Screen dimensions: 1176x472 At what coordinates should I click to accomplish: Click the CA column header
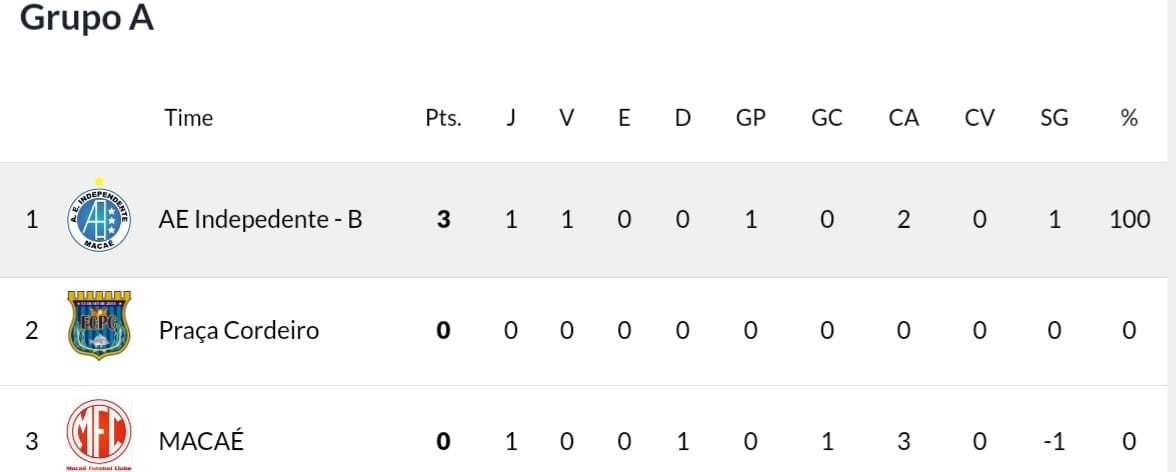[903, 118]
